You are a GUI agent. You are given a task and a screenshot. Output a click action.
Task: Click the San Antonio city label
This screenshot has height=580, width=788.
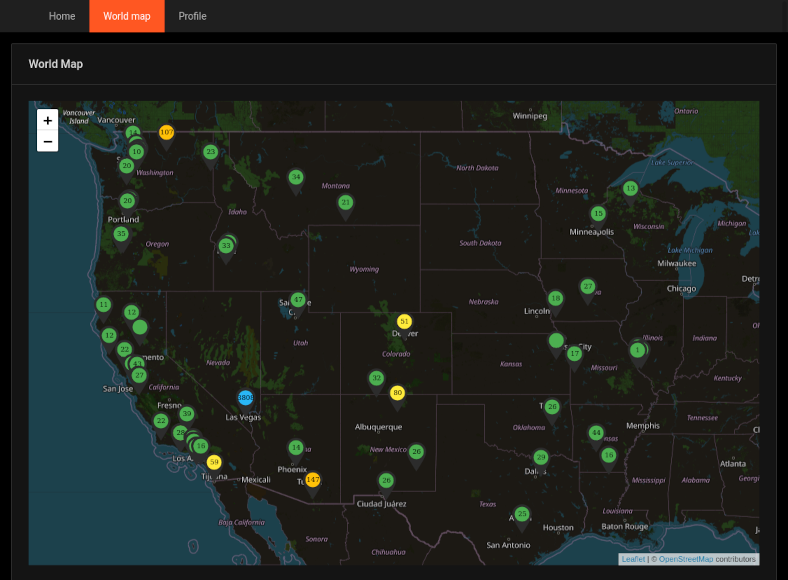click(x=508, y=545)
